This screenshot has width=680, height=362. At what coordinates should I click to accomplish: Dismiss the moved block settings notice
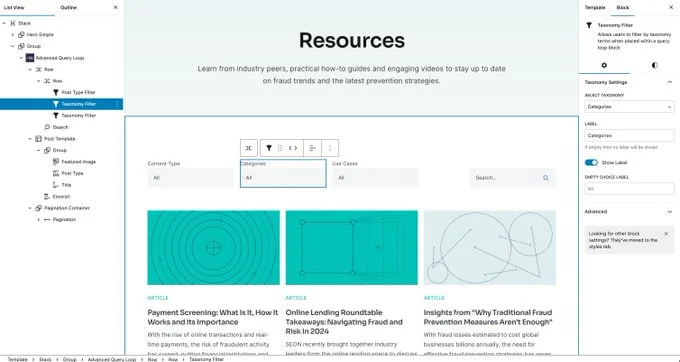666,234
